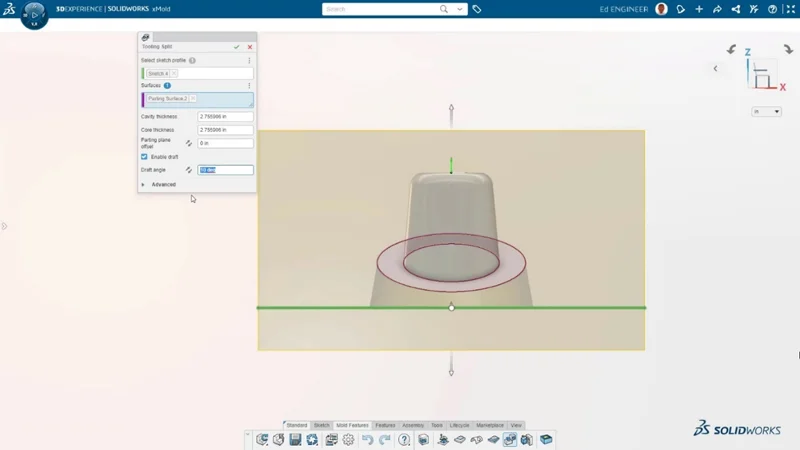Click the tag icon beside search
The image size is (800, 450).
tap(477, 9)
